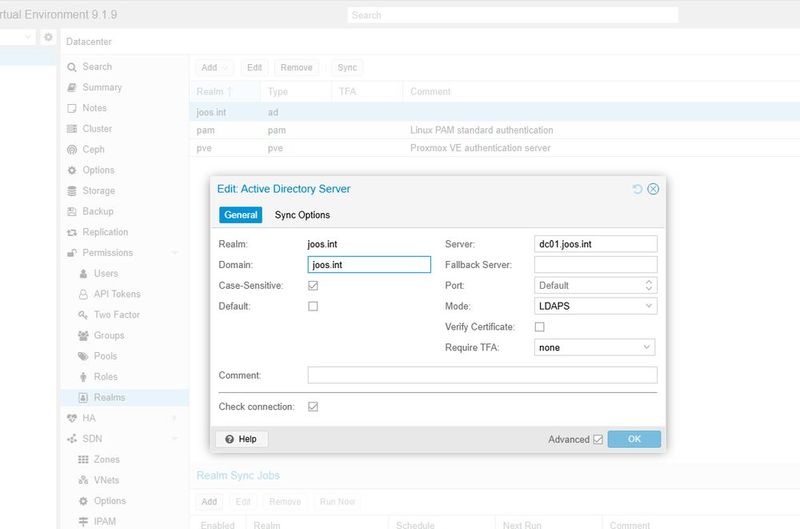This screenshot has width=800, height=529.
Task: Click the Search magnifier icon in sidebar
Action: tap(72, 67)
